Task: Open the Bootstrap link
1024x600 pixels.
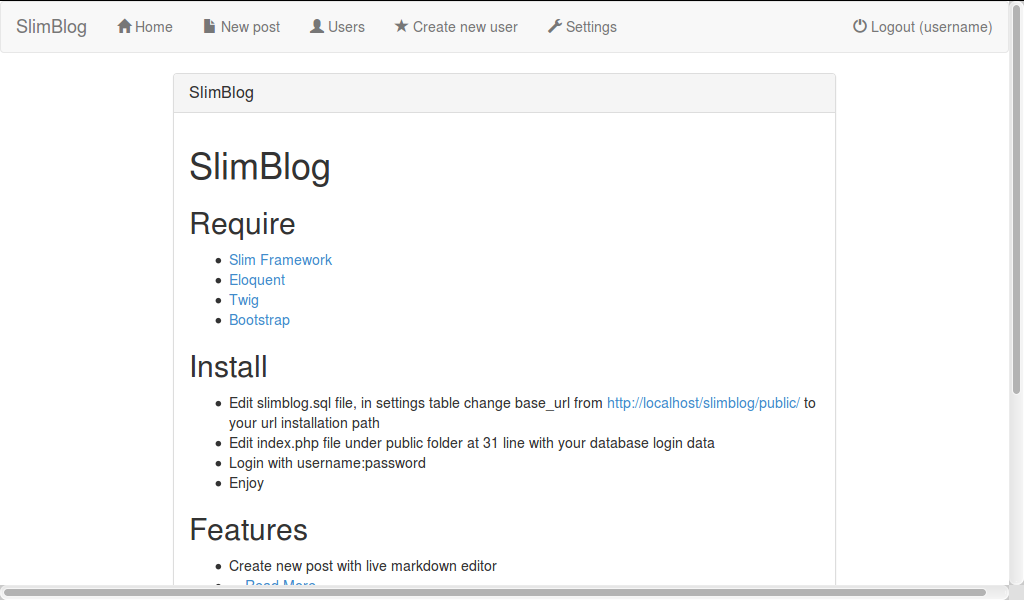Action: (259, 320)
